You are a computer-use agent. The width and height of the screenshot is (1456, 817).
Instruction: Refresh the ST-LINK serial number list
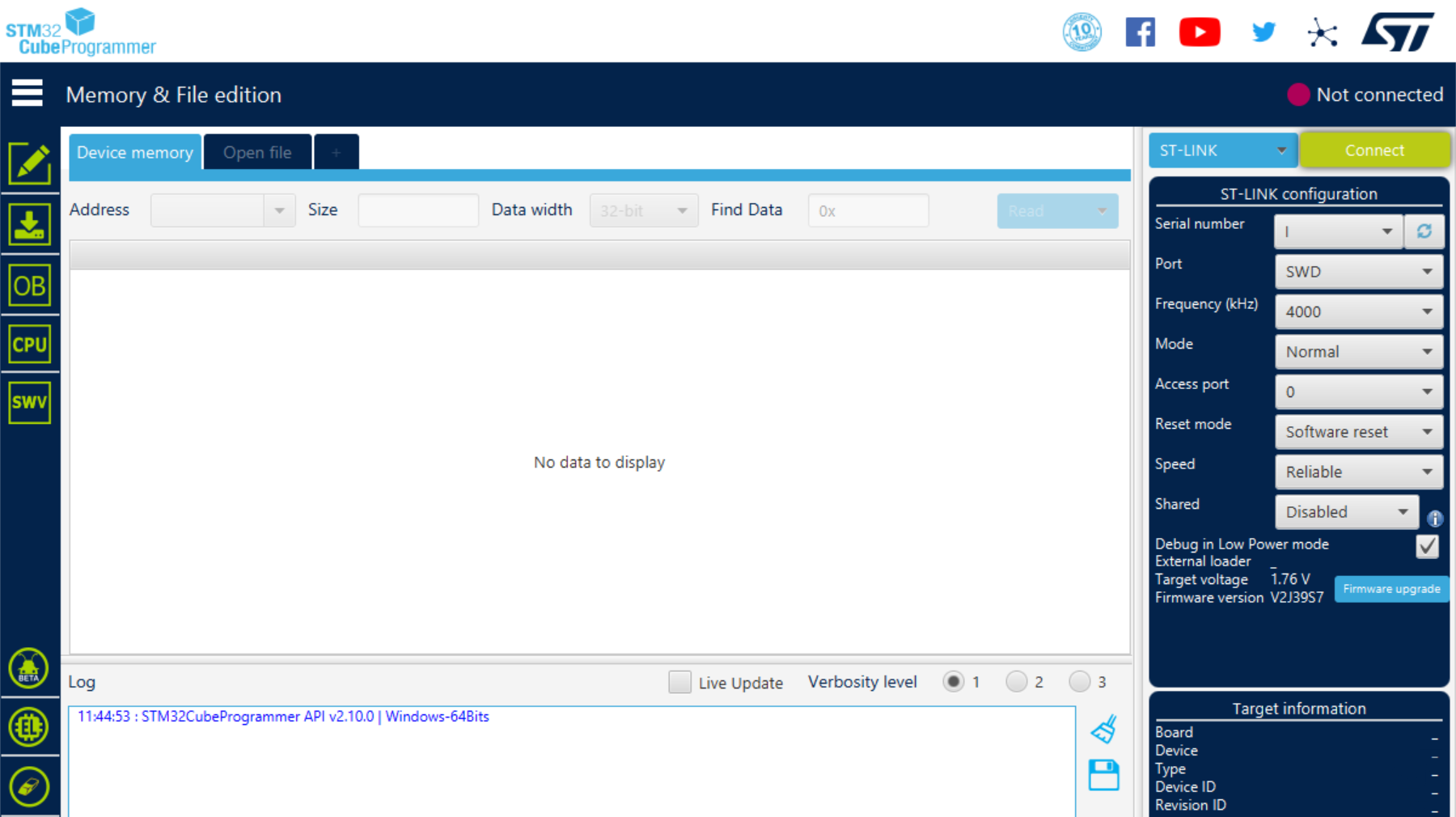(1424, 231)
